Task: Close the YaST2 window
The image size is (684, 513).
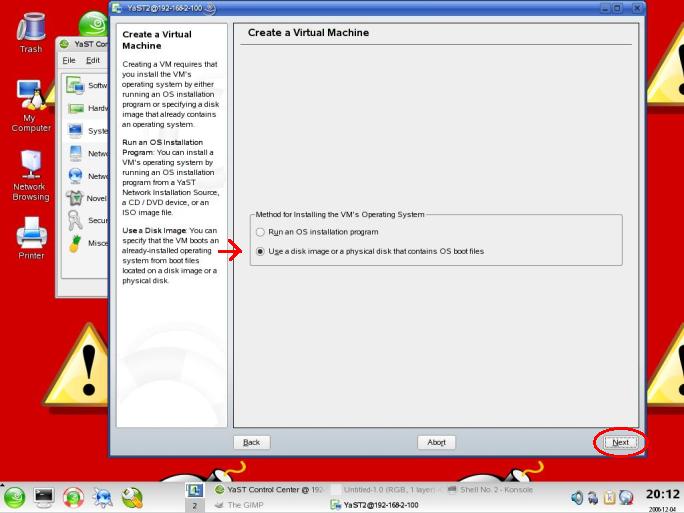Action: point(637,8)
